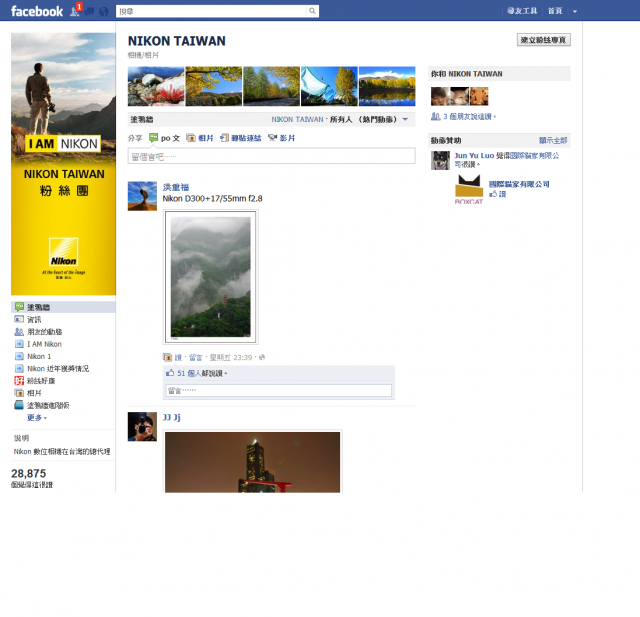Click the wall post input box

point(271,156)
